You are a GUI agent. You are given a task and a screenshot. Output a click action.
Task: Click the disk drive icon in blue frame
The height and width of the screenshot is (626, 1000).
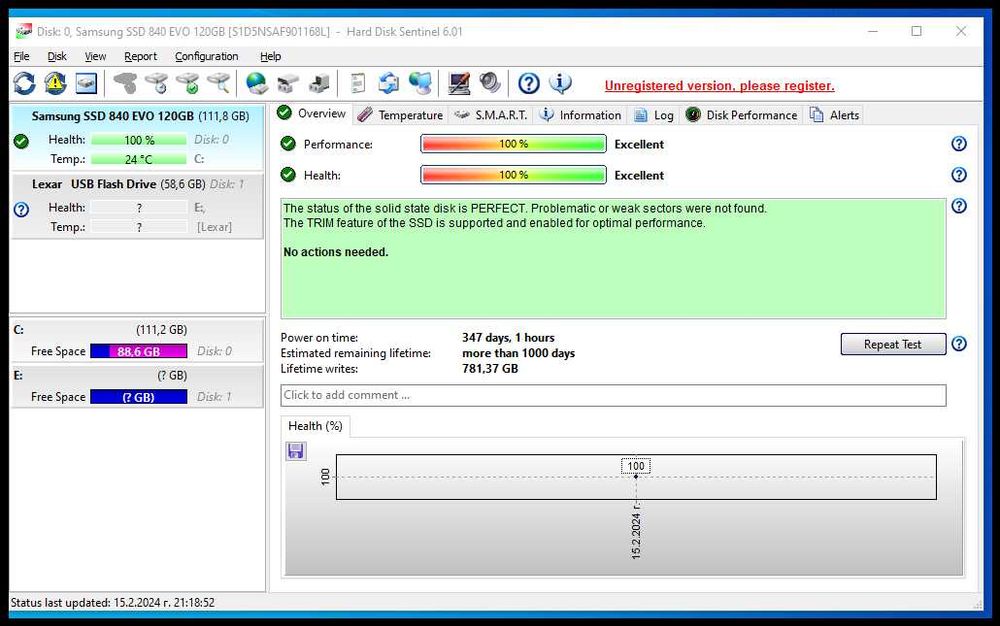tap(86, 84)
